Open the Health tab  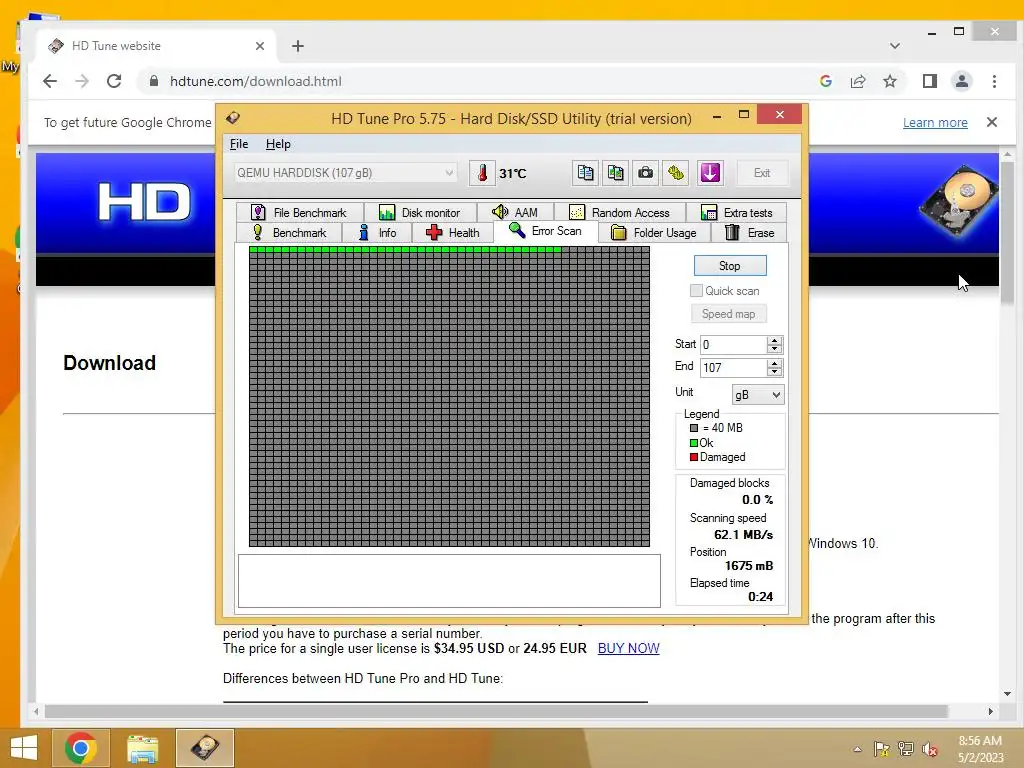click(453, 232)
